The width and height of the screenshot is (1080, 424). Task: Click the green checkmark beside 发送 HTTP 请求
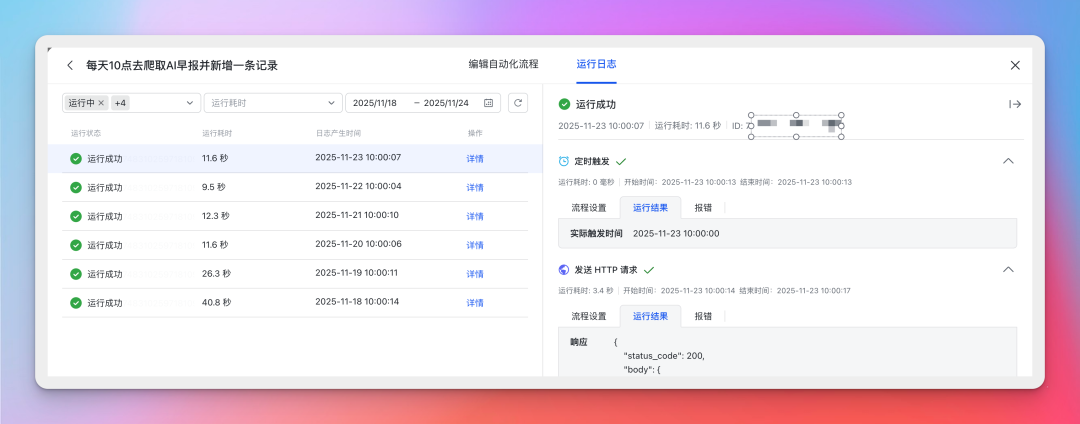649,270
